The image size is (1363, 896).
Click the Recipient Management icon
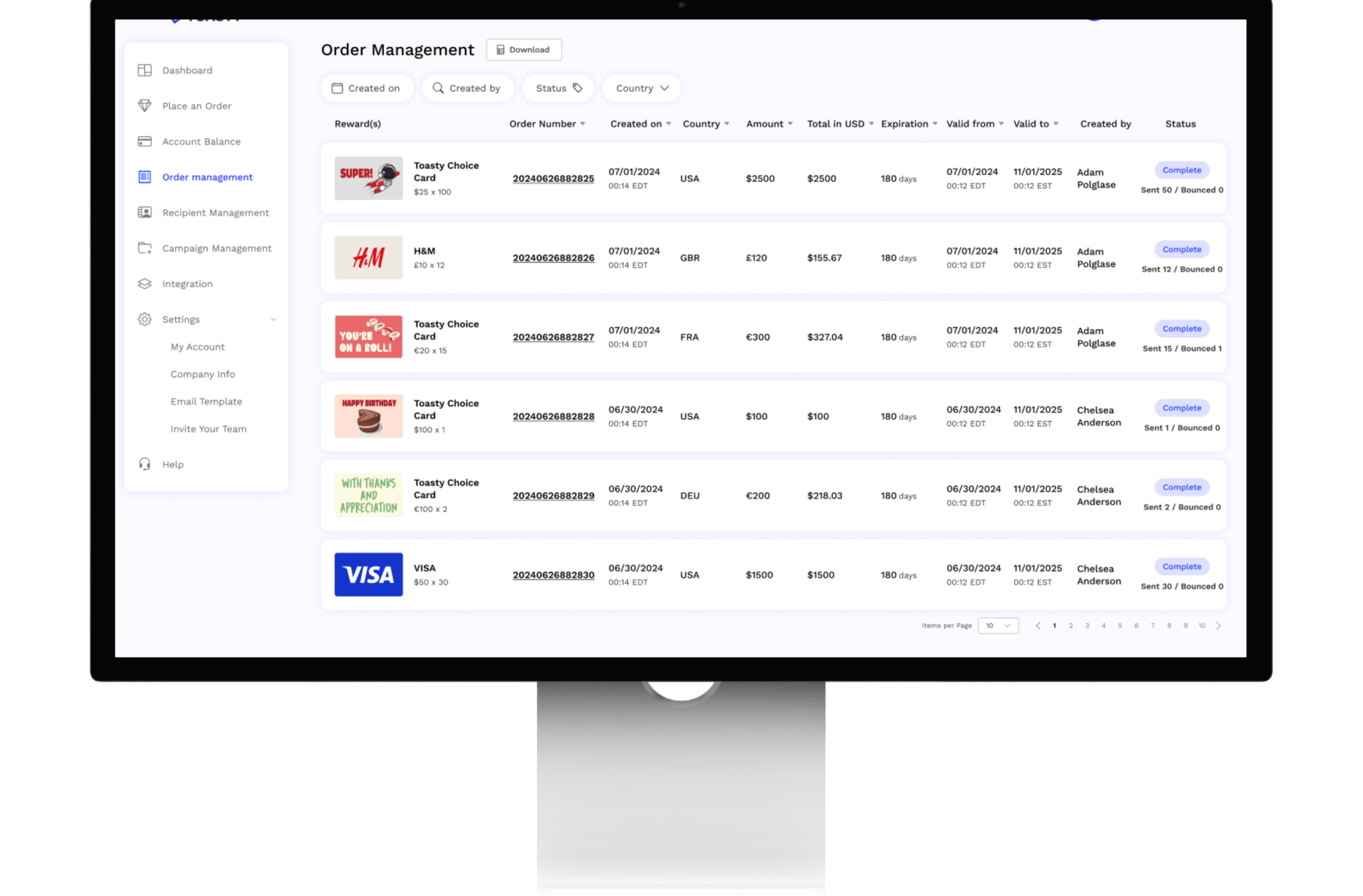tap(143, 212)
